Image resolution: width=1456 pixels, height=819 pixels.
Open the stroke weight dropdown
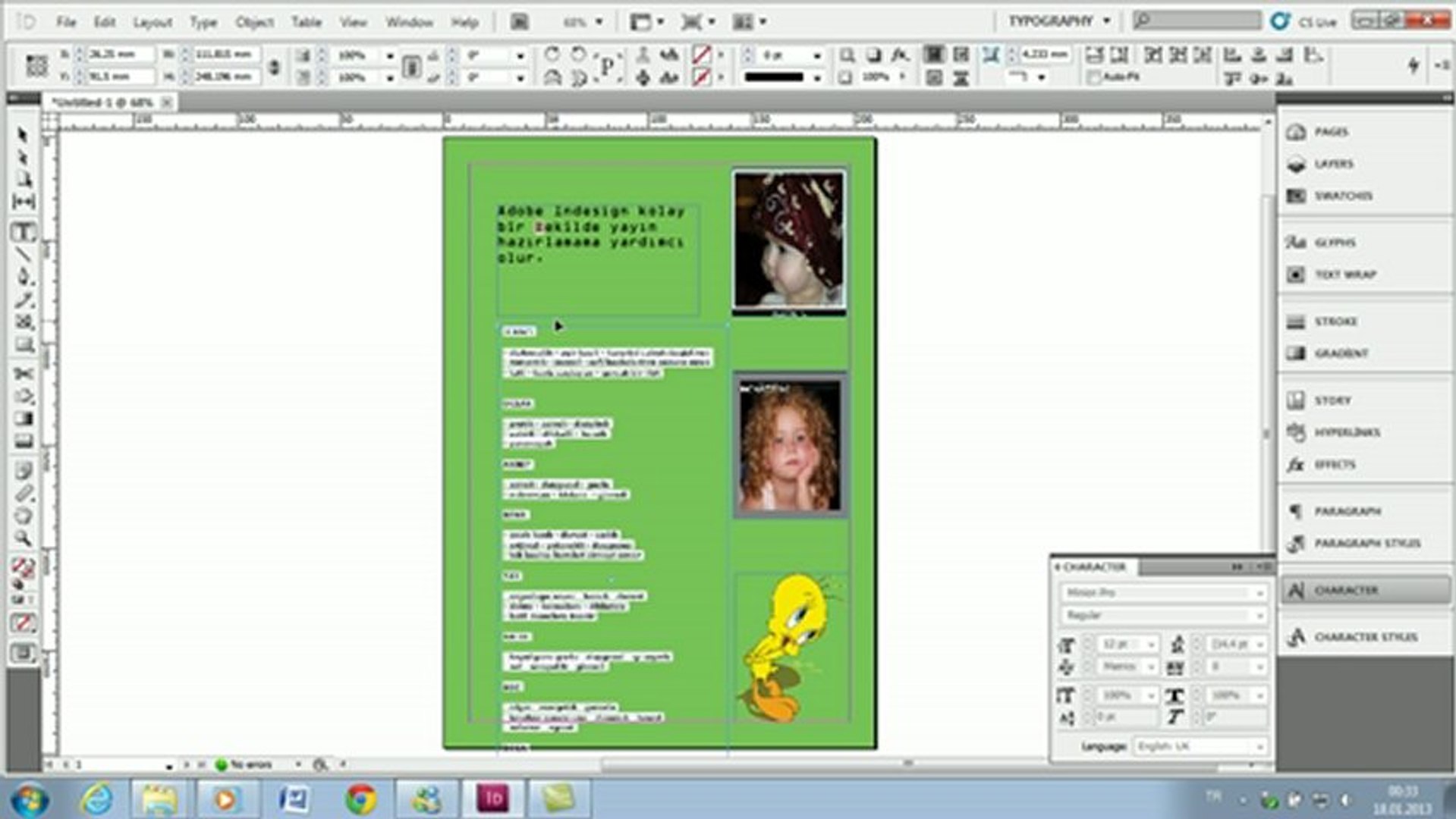click(817, 55)
